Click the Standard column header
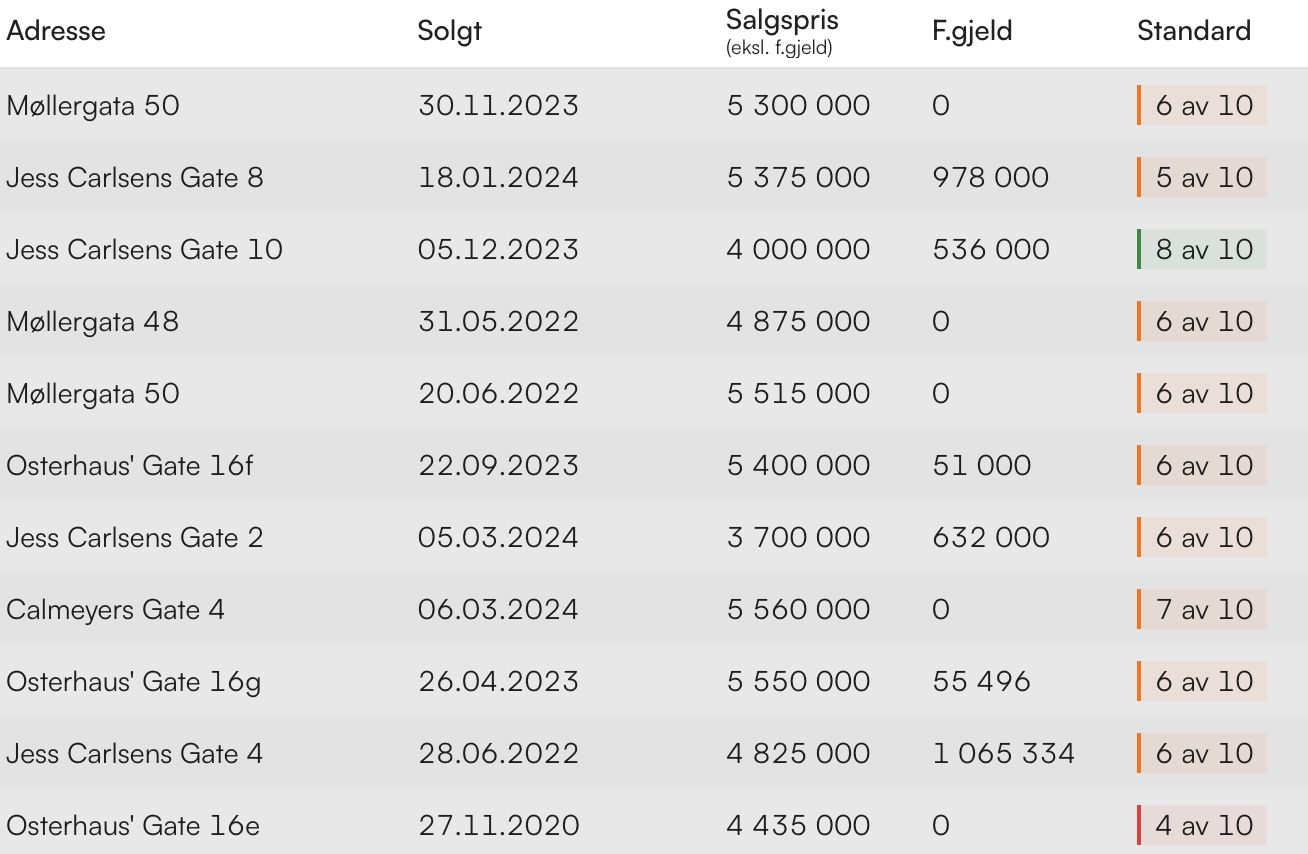This screenshot has width=1308, height=854. 1194,31
